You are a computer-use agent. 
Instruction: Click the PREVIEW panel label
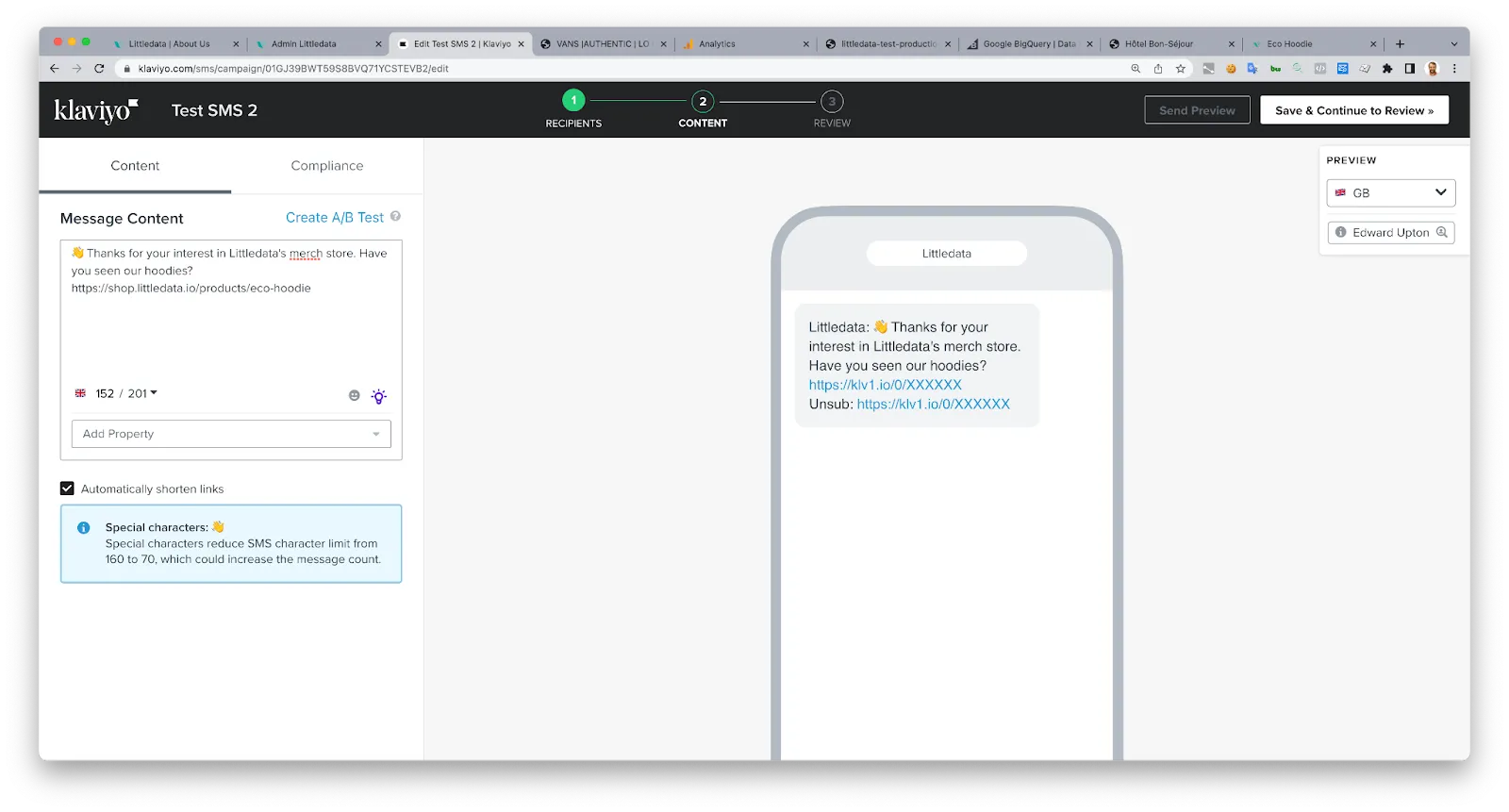coord(1351,160)
